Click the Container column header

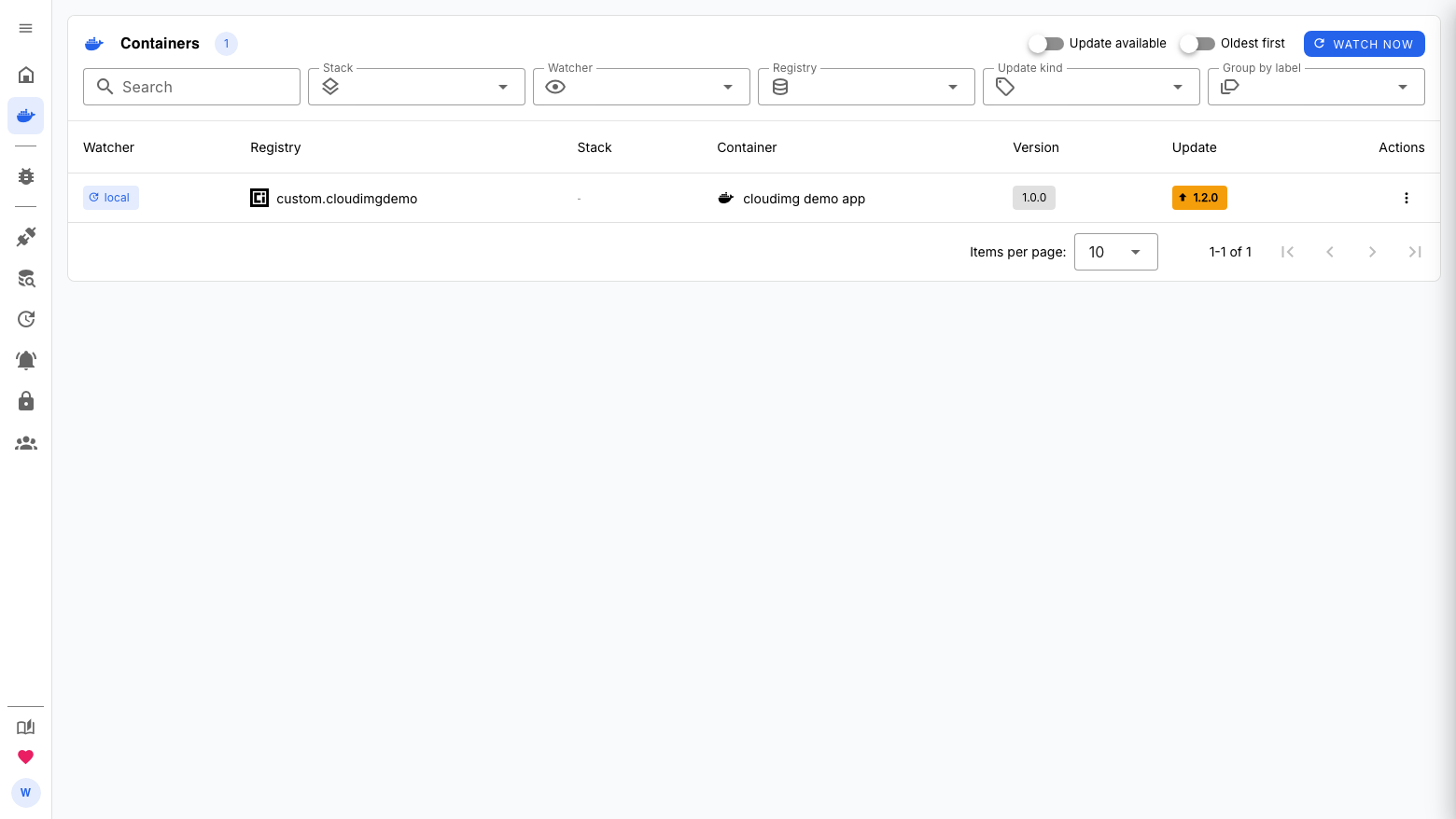[x=747, y=147]
